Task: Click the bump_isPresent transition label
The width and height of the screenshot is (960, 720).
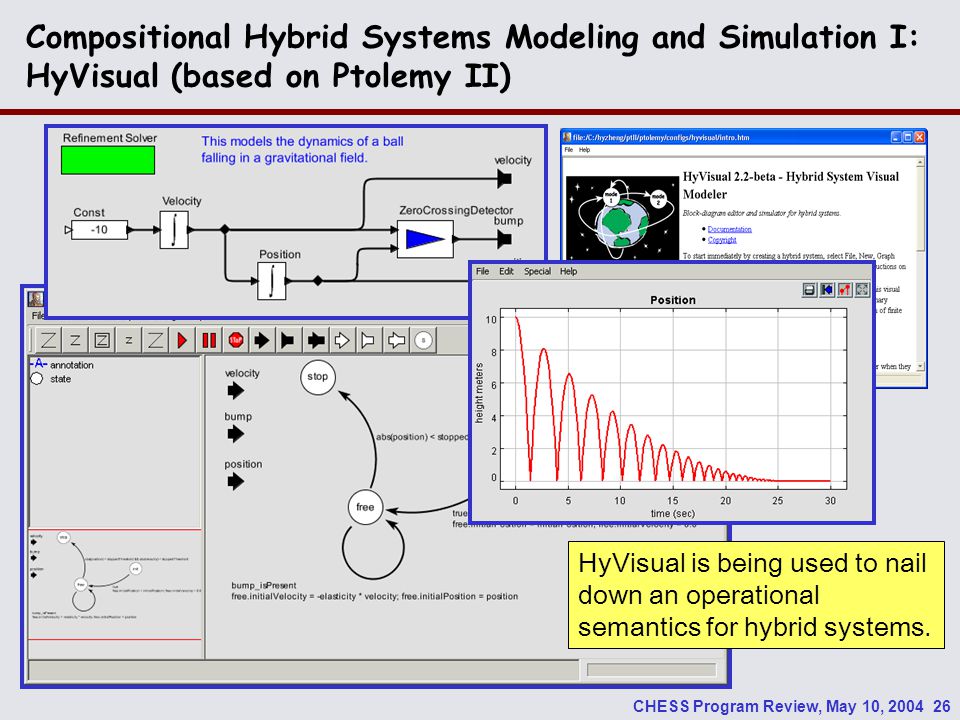Action: point(264,585)
